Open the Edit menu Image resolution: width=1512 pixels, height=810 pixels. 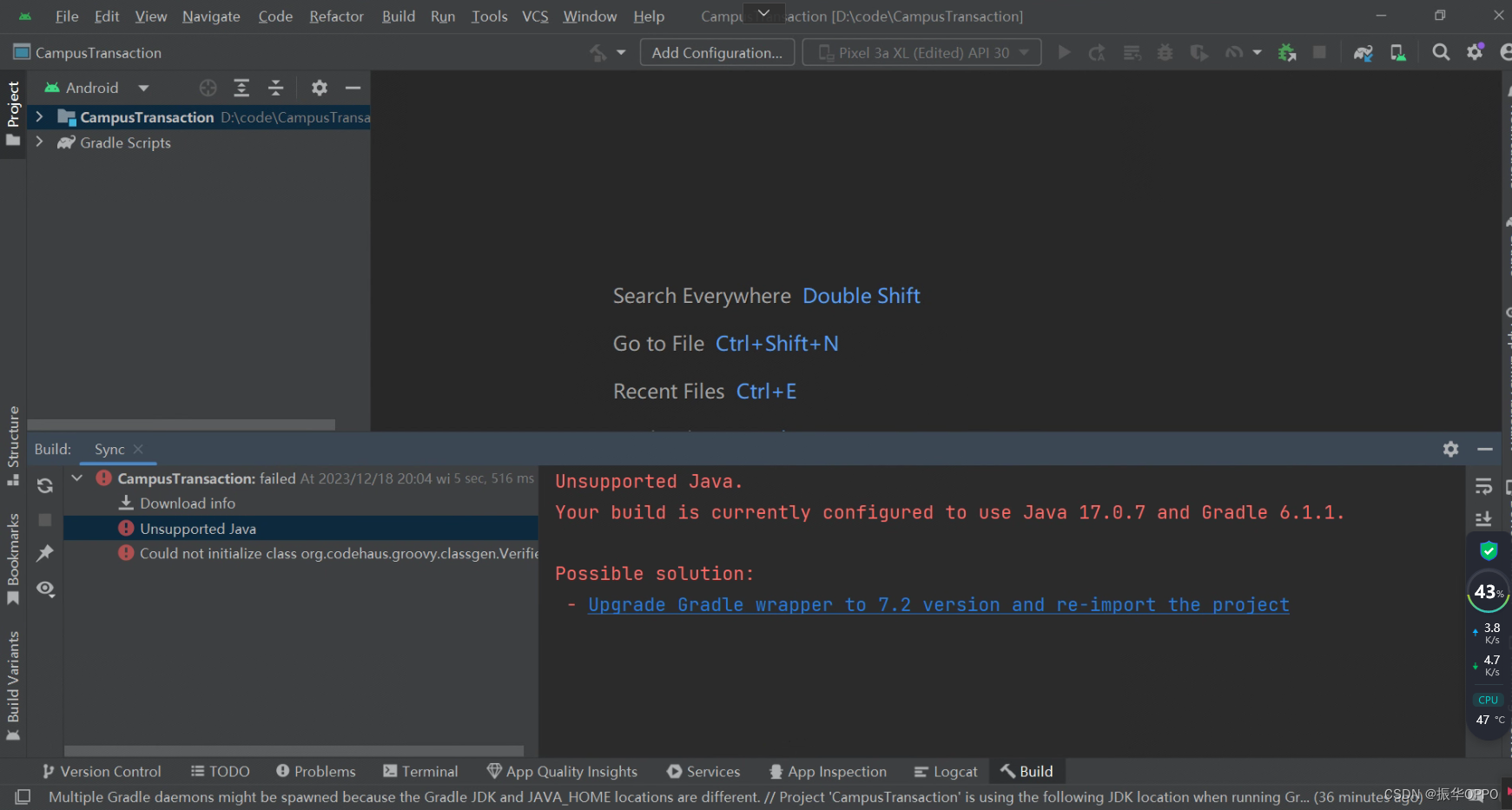coord(107,16)
